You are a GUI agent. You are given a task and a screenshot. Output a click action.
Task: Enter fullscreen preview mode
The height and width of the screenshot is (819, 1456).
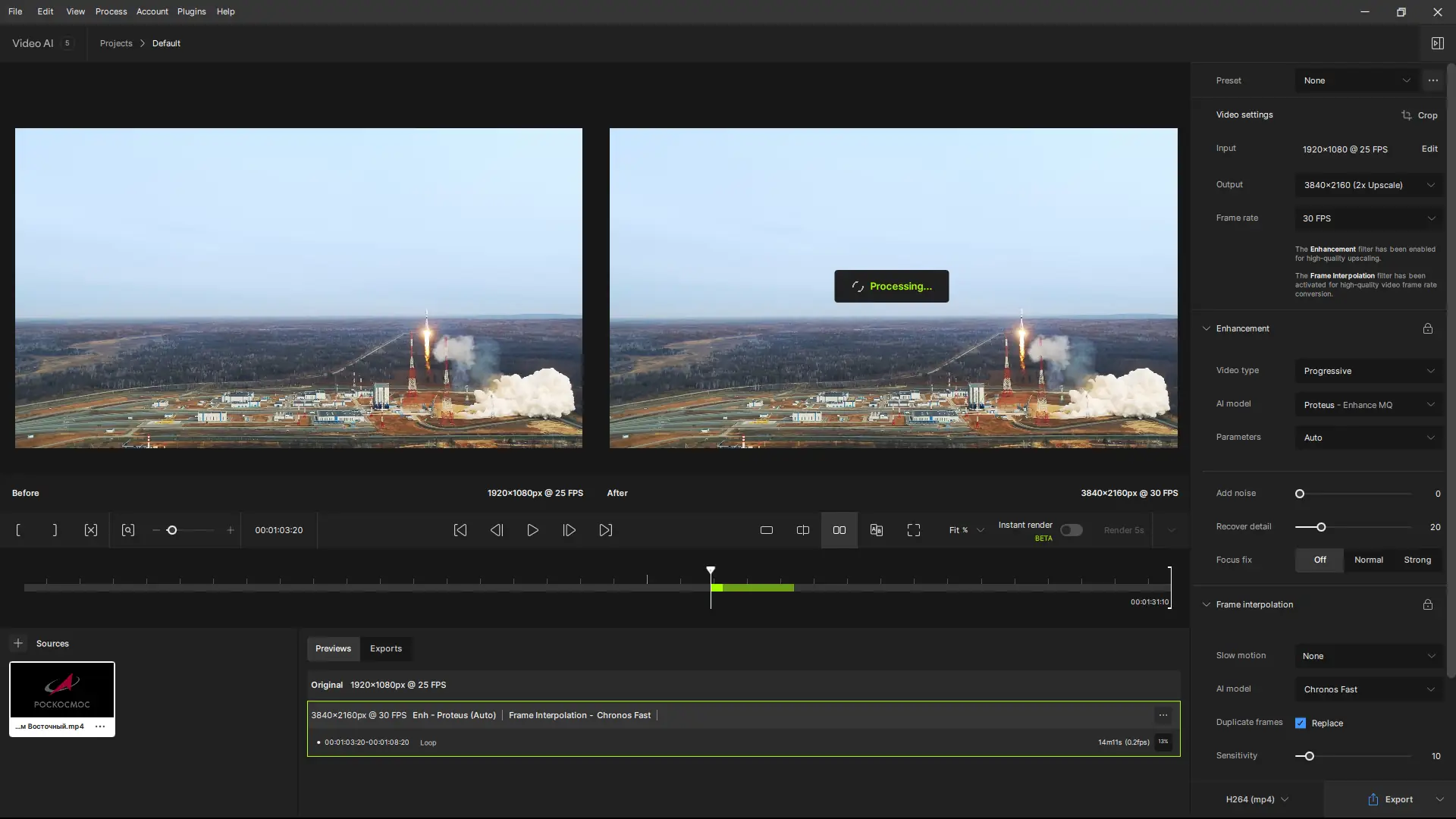pyautogui.click(x=914, y=530)
